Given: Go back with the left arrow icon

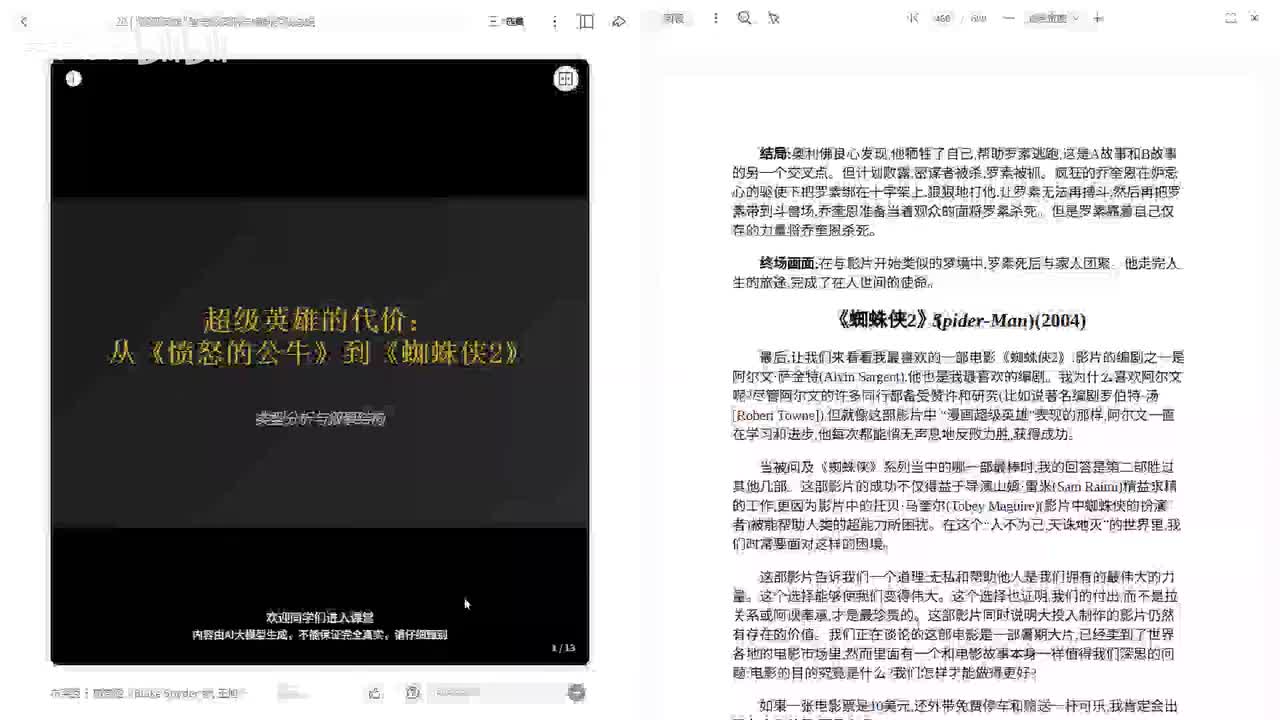Looking at the screenshot, I should point(24,21).
